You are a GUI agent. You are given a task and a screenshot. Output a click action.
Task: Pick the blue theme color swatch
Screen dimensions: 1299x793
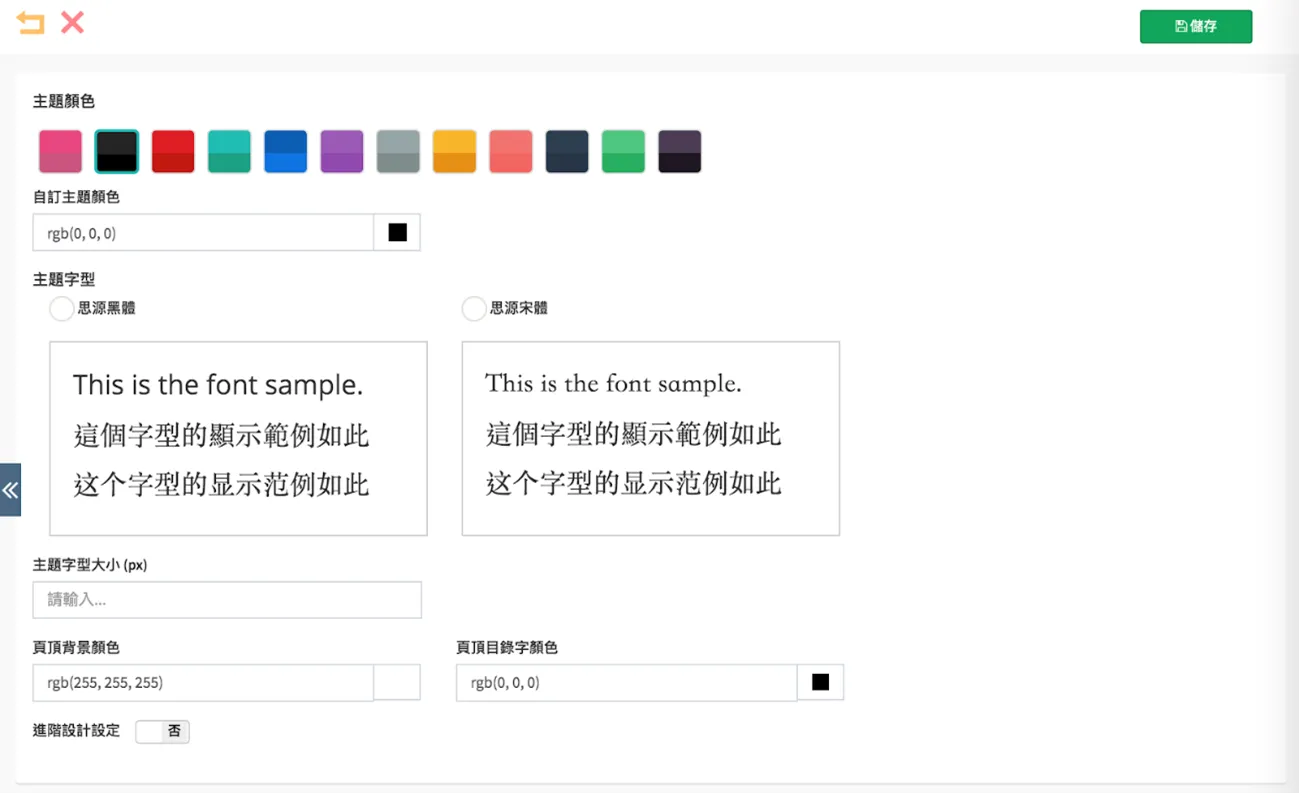click(x=285, y=152)
